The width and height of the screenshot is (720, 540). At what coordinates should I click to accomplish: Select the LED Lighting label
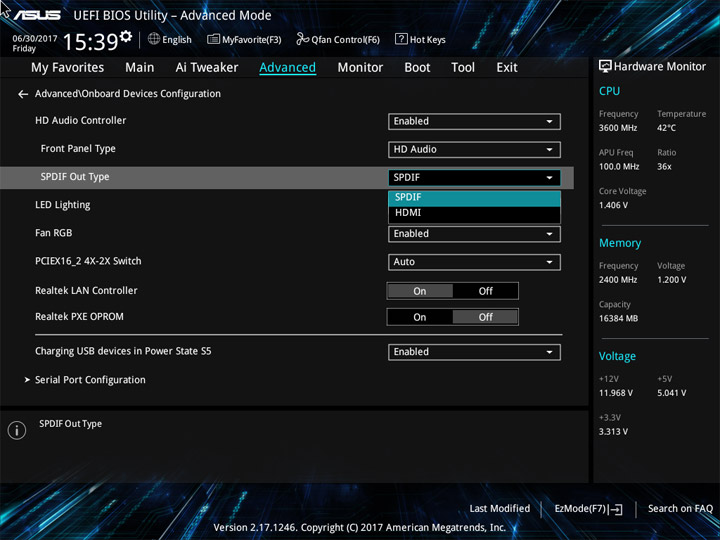click(x=62, y=205)
